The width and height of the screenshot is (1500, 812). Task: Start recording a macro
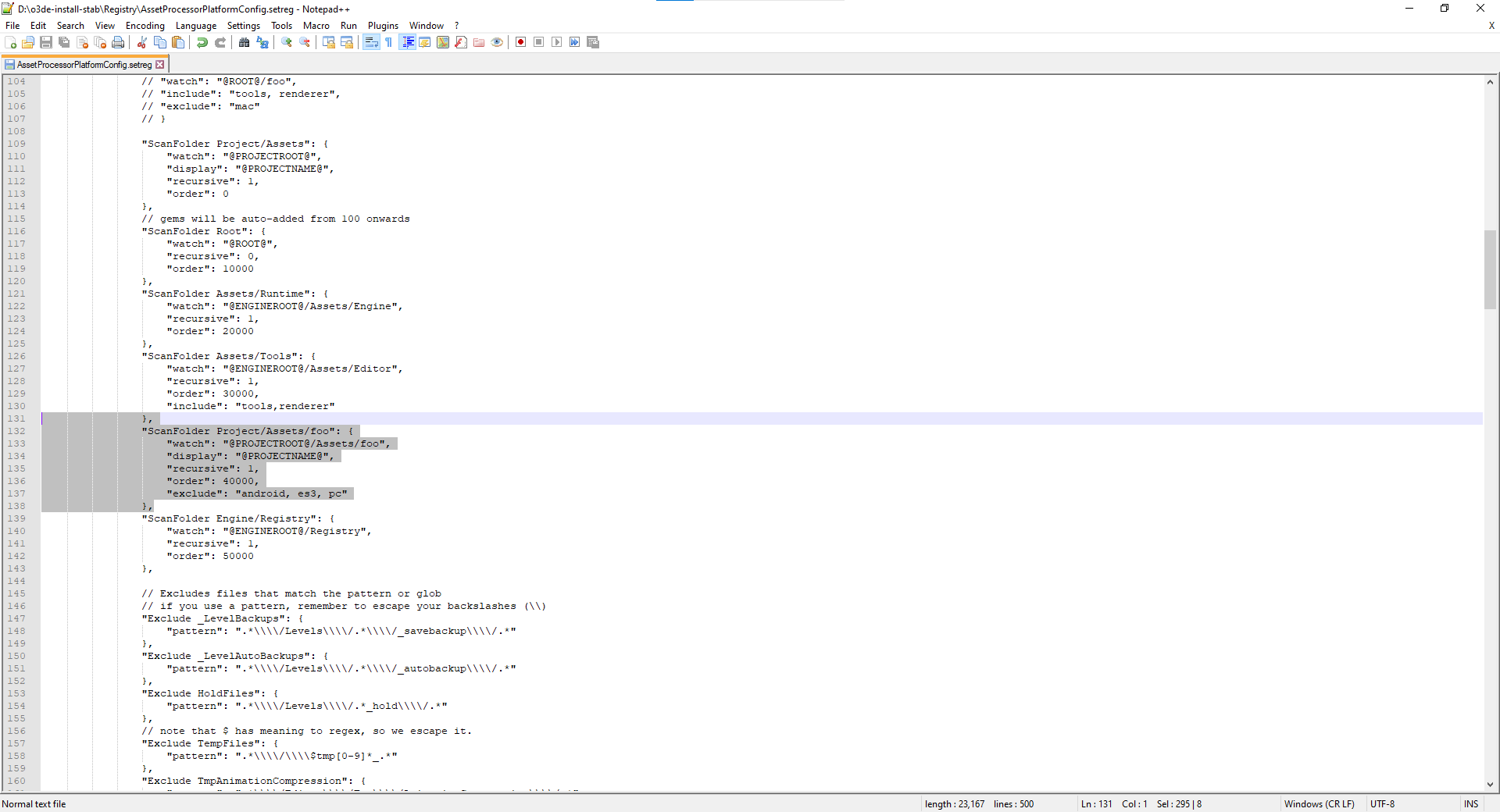520,42
